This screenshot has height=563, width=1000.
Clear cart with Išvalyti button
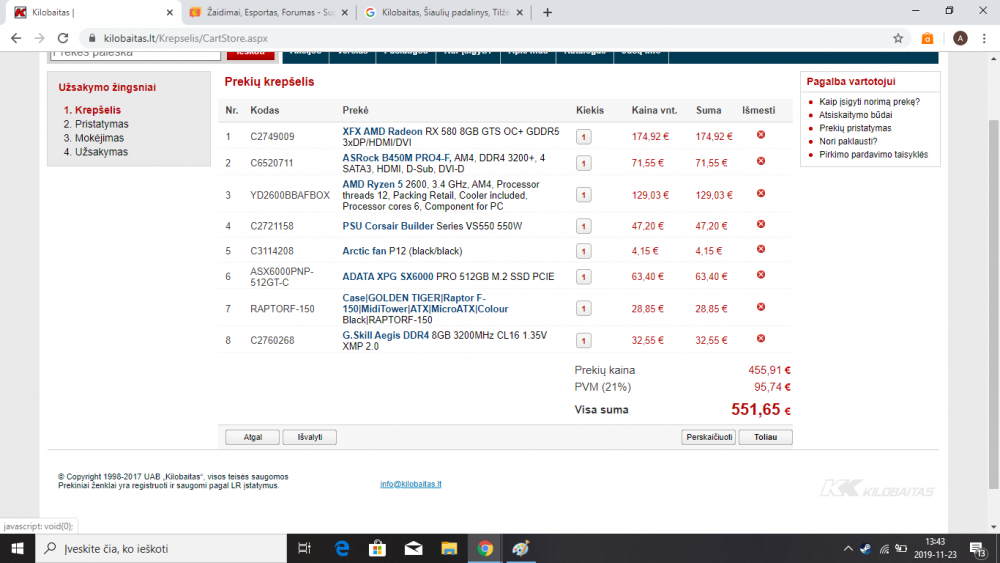pyautogui.click(x=309, y=437)
